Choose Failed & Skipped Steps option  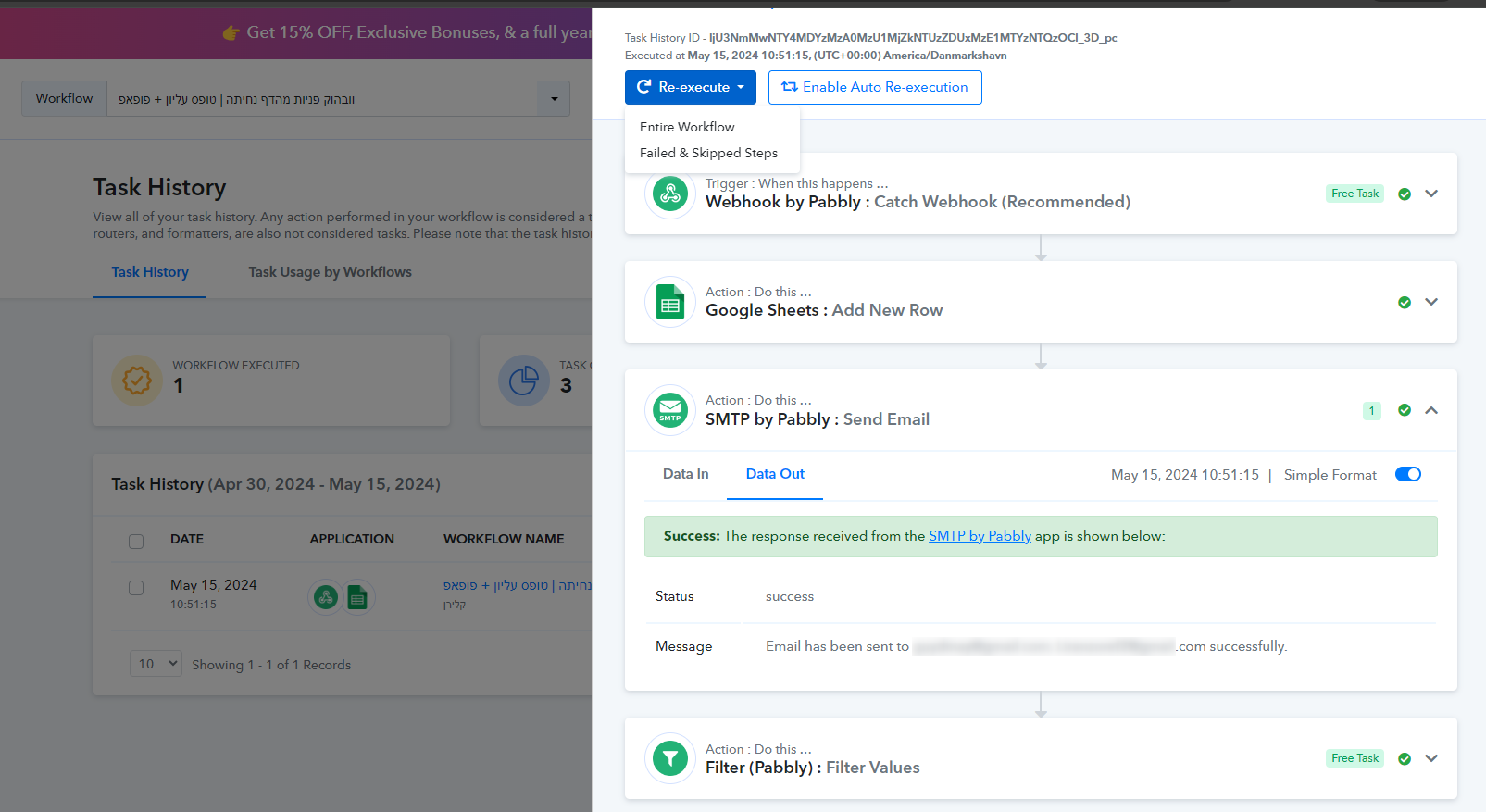pos(708,153)
